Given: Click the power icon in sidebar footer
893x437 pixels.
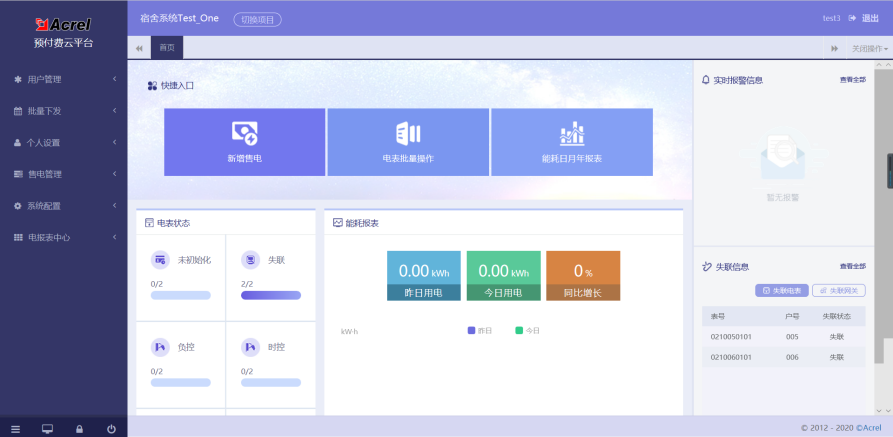Looking at the screenshot, I should [x=111, y=429].
